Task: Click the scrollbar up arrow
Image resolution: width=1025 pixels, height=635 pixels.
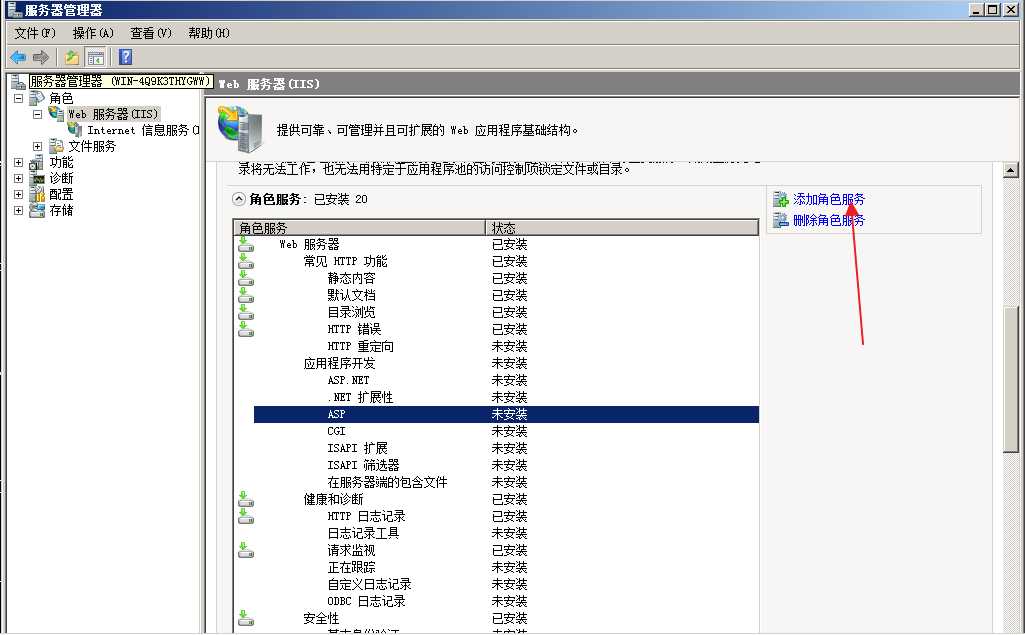Action: [1011, 170]
